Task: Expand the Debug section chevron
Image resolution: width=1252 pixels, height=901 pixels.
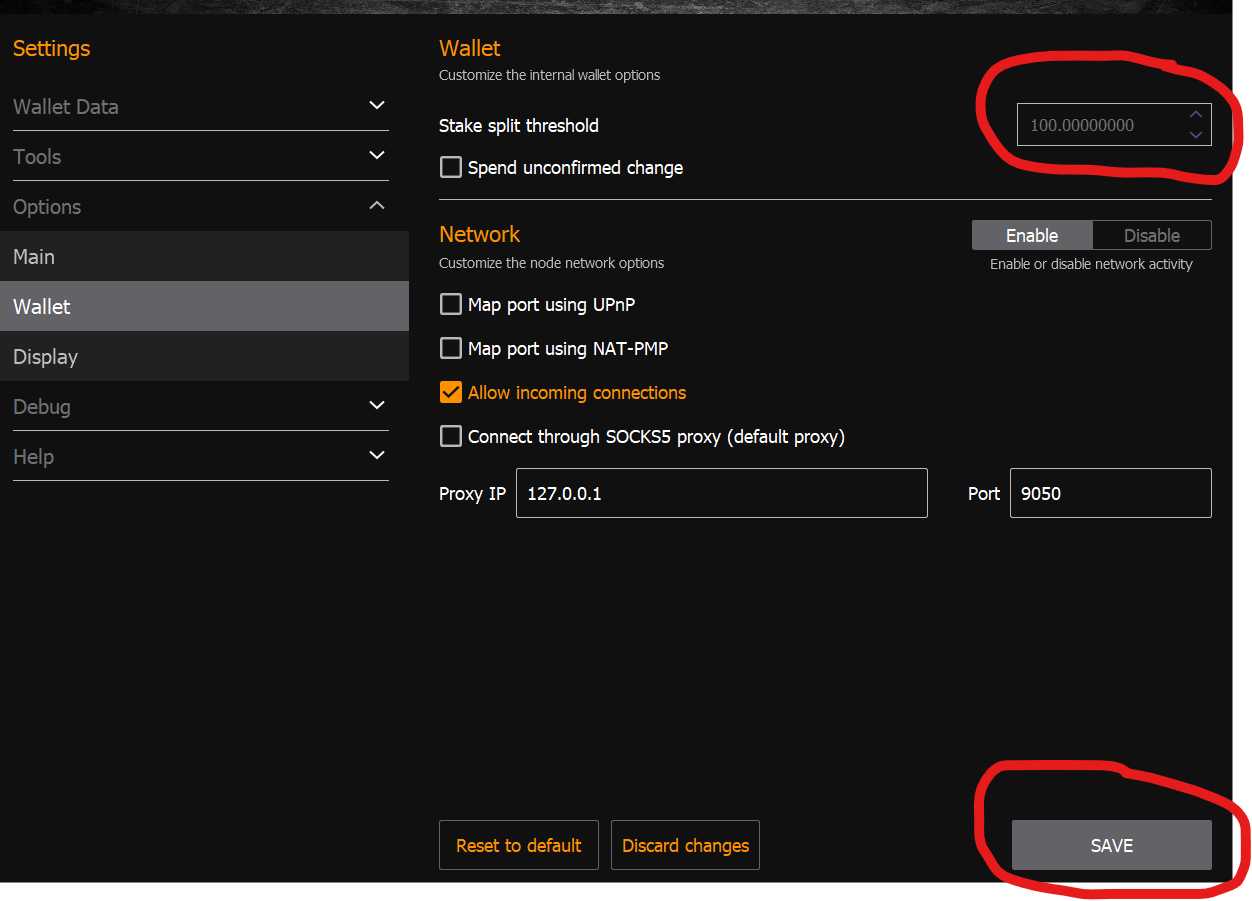Action: (x=377, y=406)
